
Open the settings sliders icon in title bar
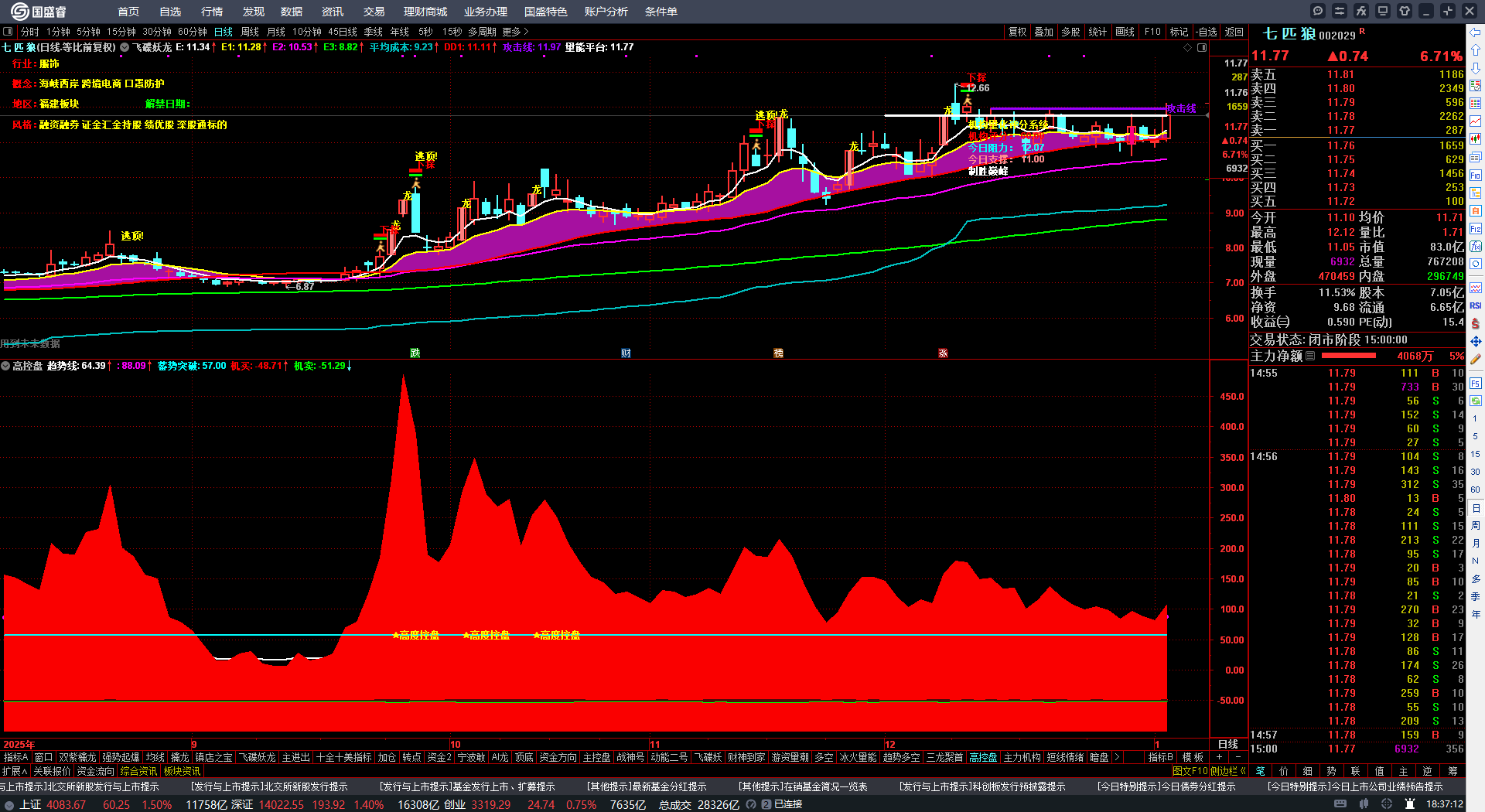coord(1340,11)
